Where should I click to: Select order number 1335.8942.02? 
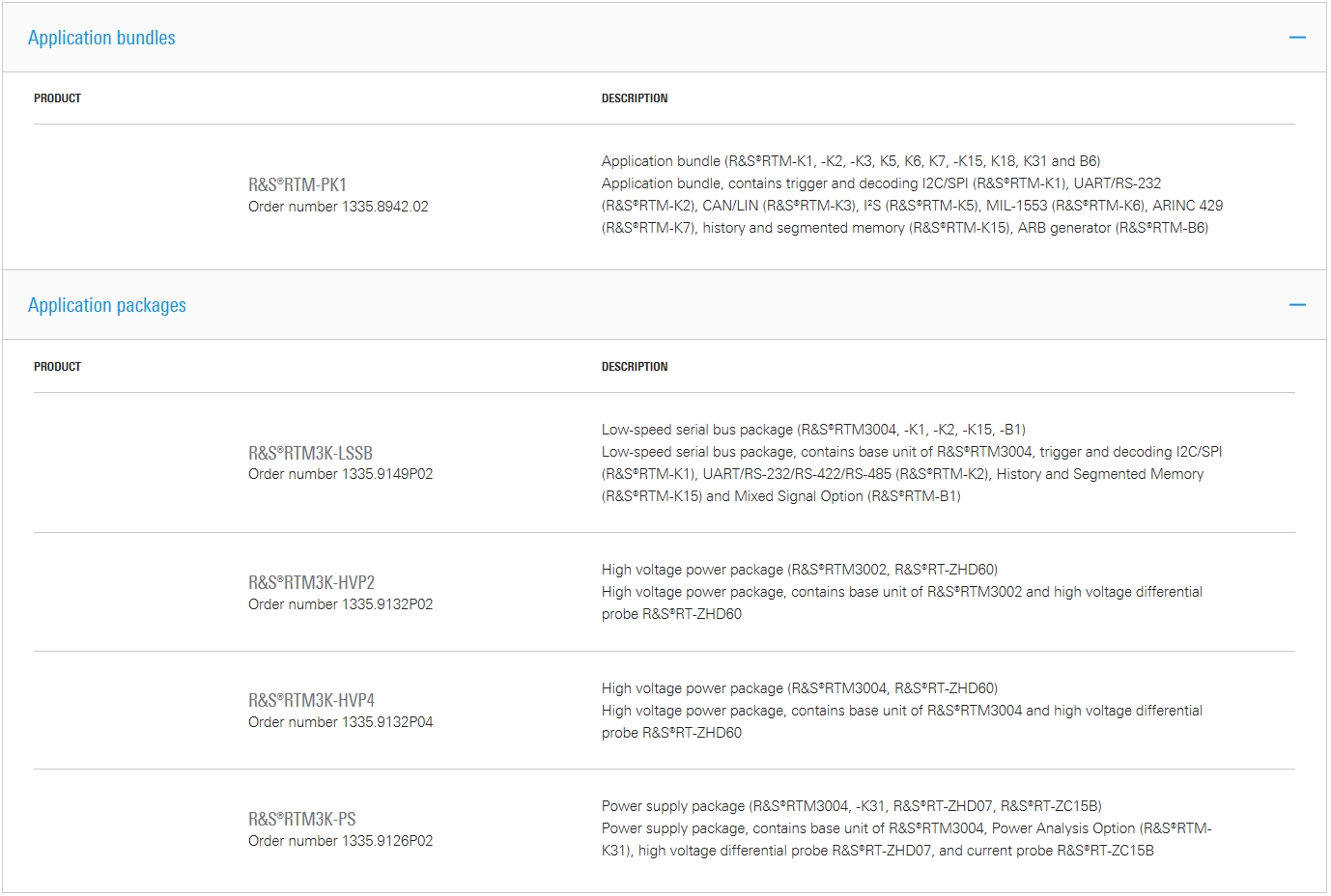click(x=338, y=207)
